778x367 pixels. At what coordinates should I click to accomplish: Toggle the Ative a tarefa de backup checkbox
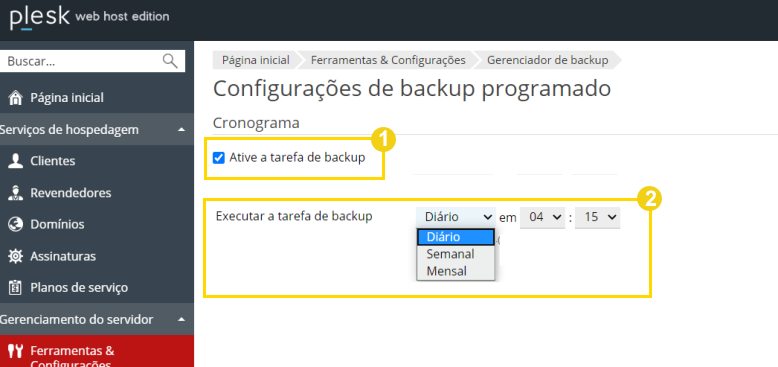pyautogui.click(x=218, y=158)
